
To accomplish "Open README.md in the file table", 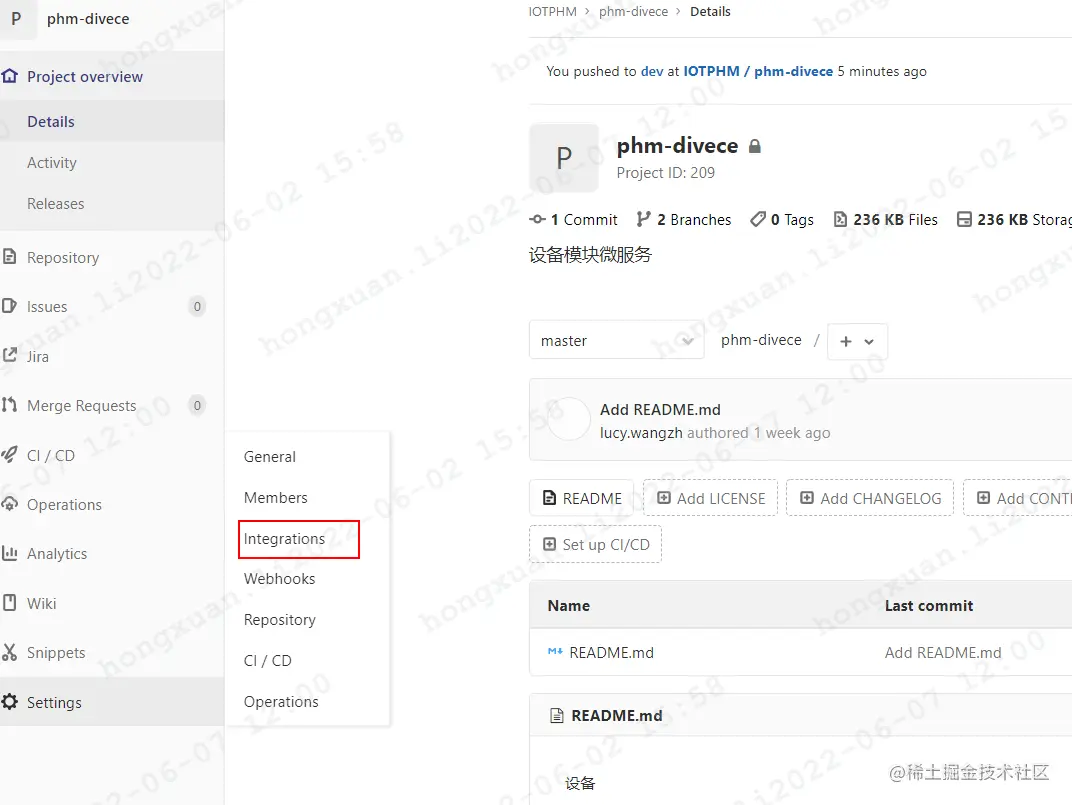I will [611, 652].
